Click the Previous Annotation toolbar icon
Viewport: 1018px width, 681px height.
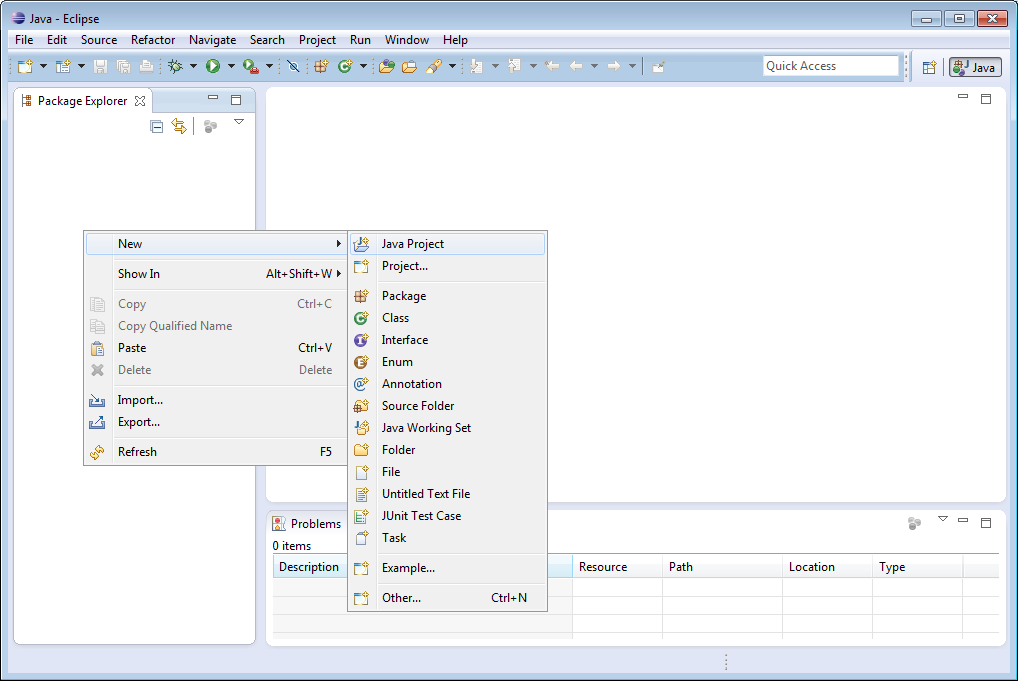pos(514,66)
